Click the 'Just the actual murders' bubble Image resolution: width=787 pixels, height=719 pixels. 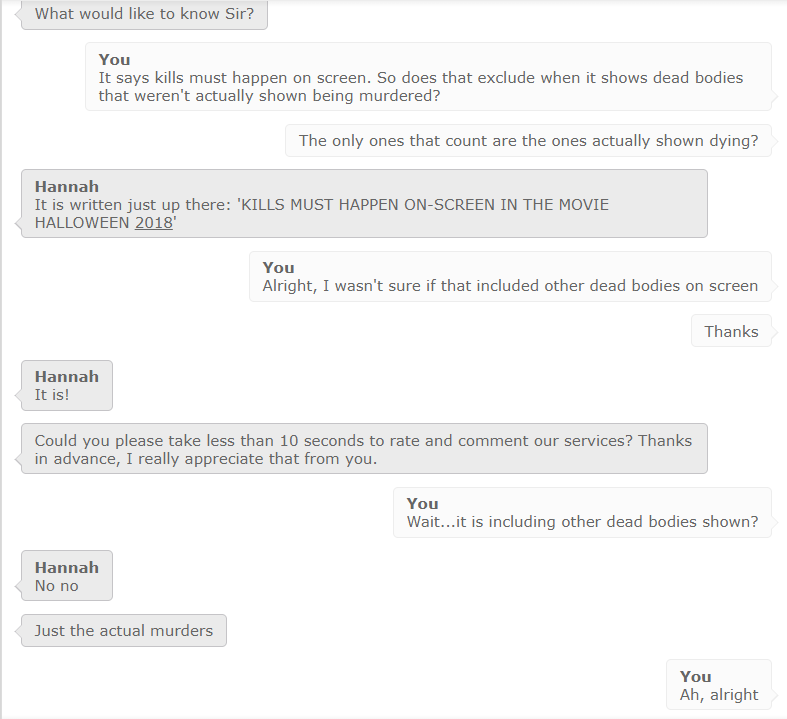123,630
